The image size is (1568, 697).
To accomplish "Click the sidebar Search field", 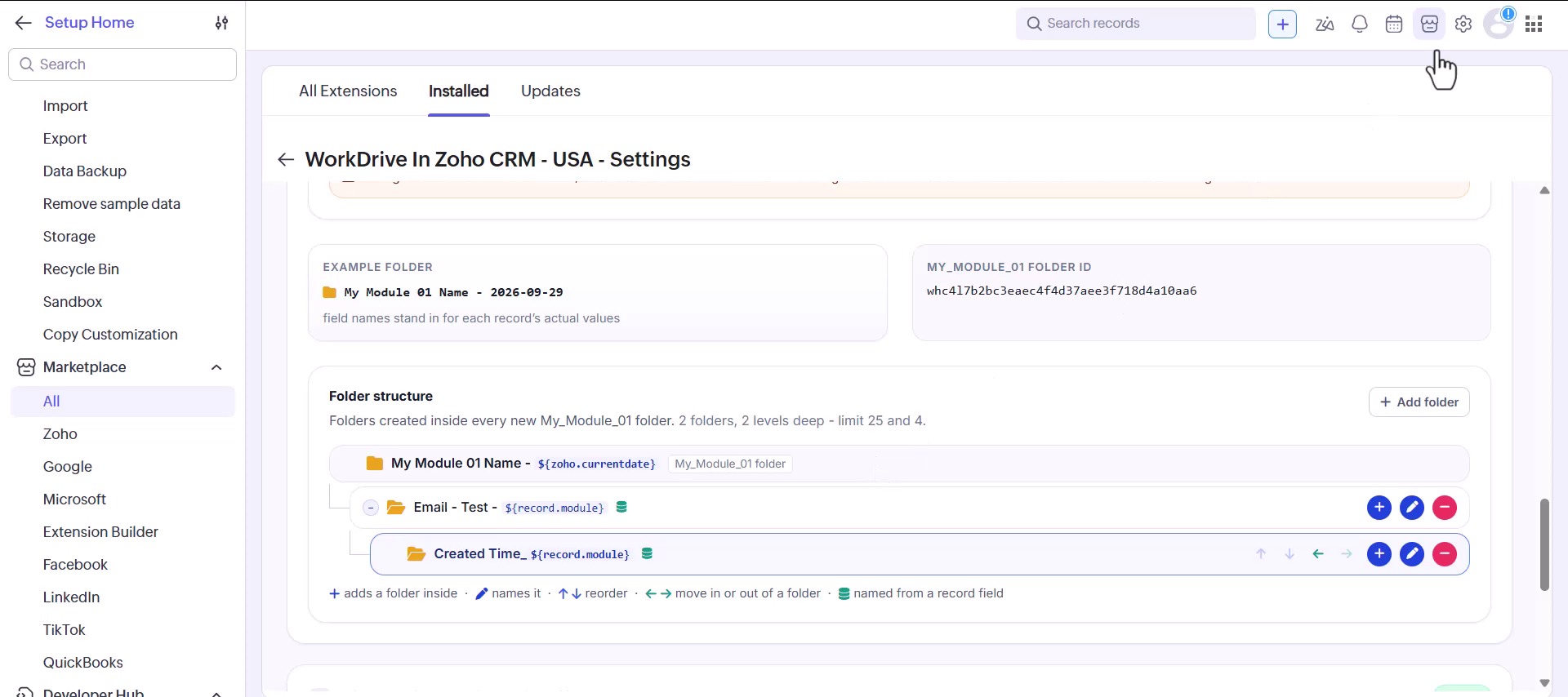I will [122, 64].
